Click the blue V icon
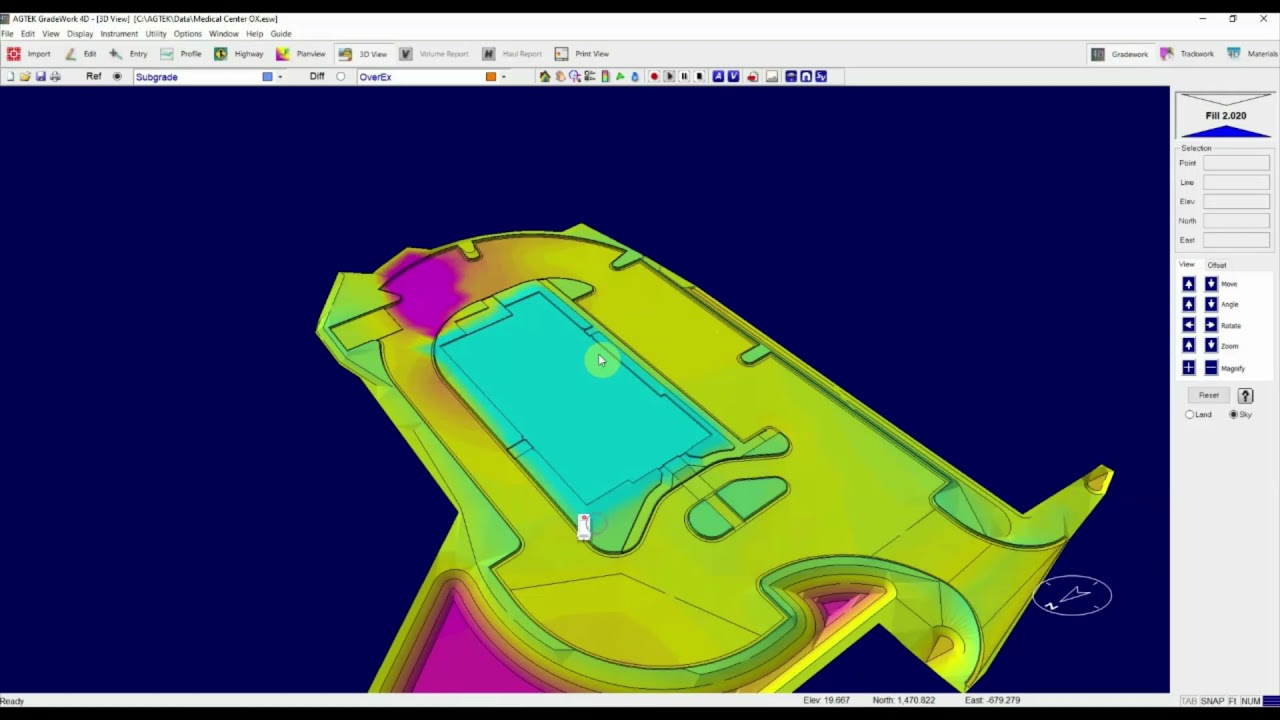The width and height of the screenshot is (1280, 720). 733,77
